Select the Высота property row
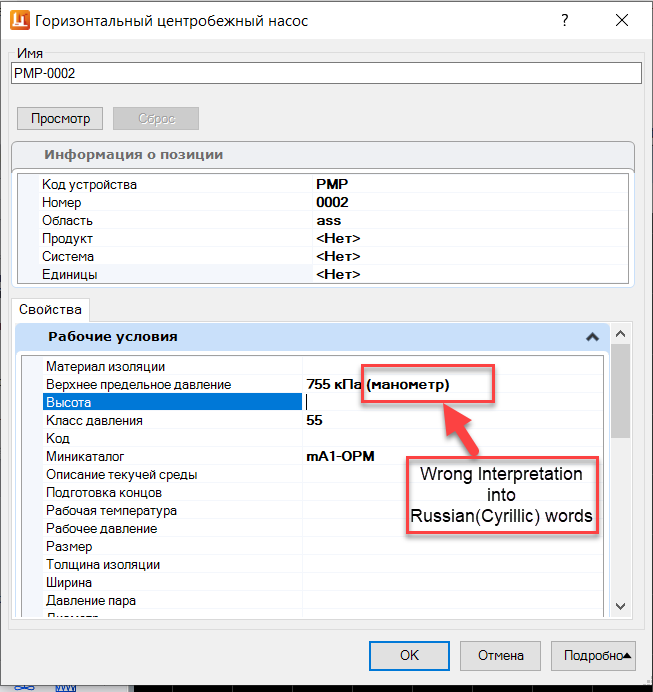 (x=323, y=402)
